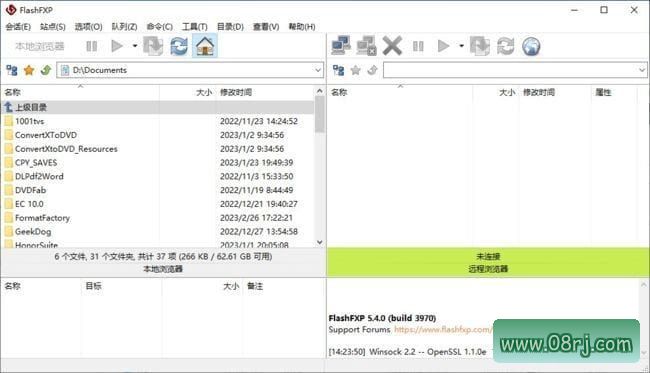Select the 上级目录 parent directory row
Screen dimensions: 650x373
click(158, 107)
